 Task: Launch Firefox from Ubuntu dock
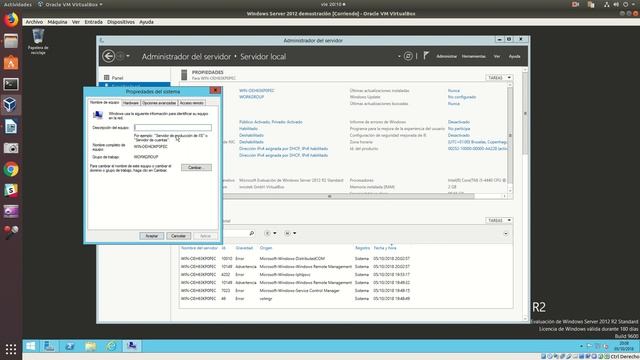[11, 19]
